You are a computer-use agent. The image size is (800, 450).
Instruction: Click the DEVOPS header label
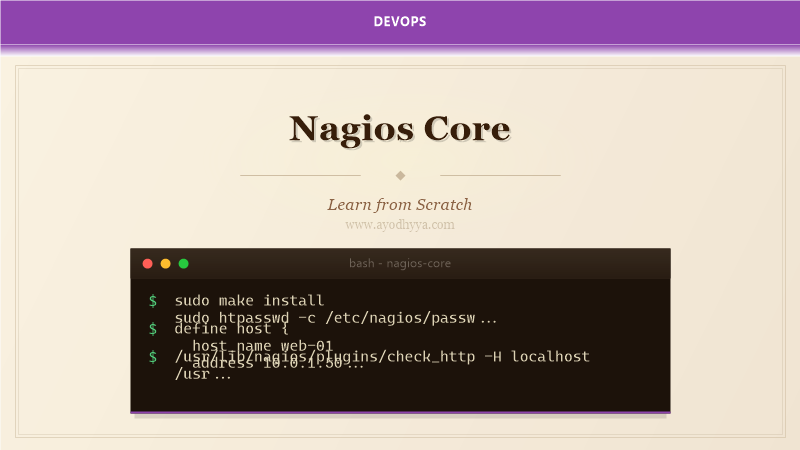coord(400,21)
